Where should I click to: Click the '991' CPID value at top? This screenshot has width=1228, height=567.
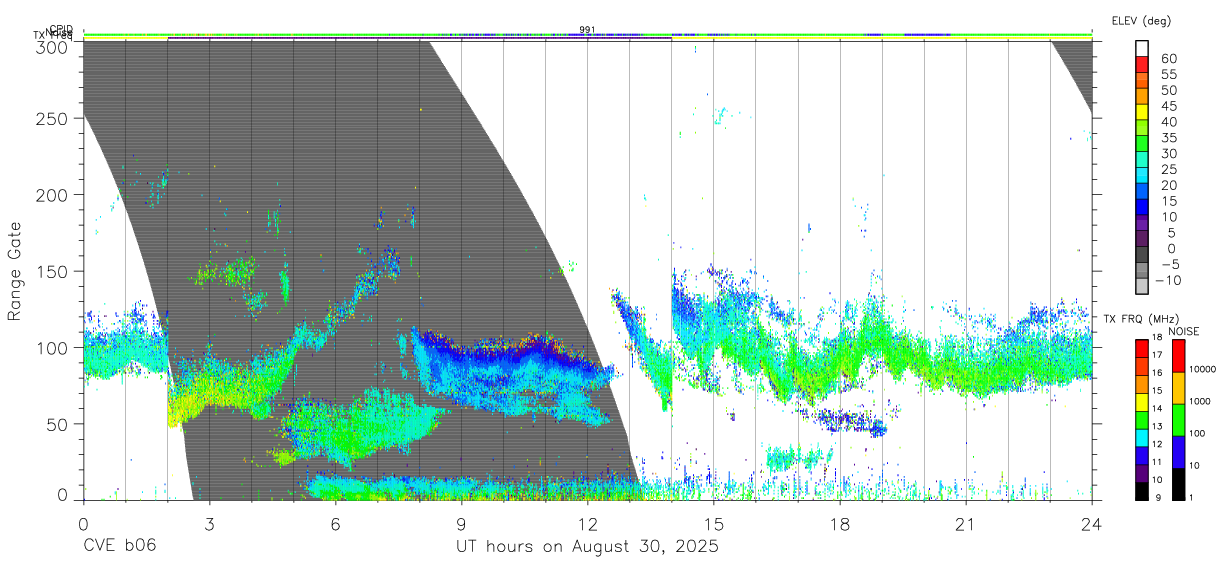[x=587, y=30]
